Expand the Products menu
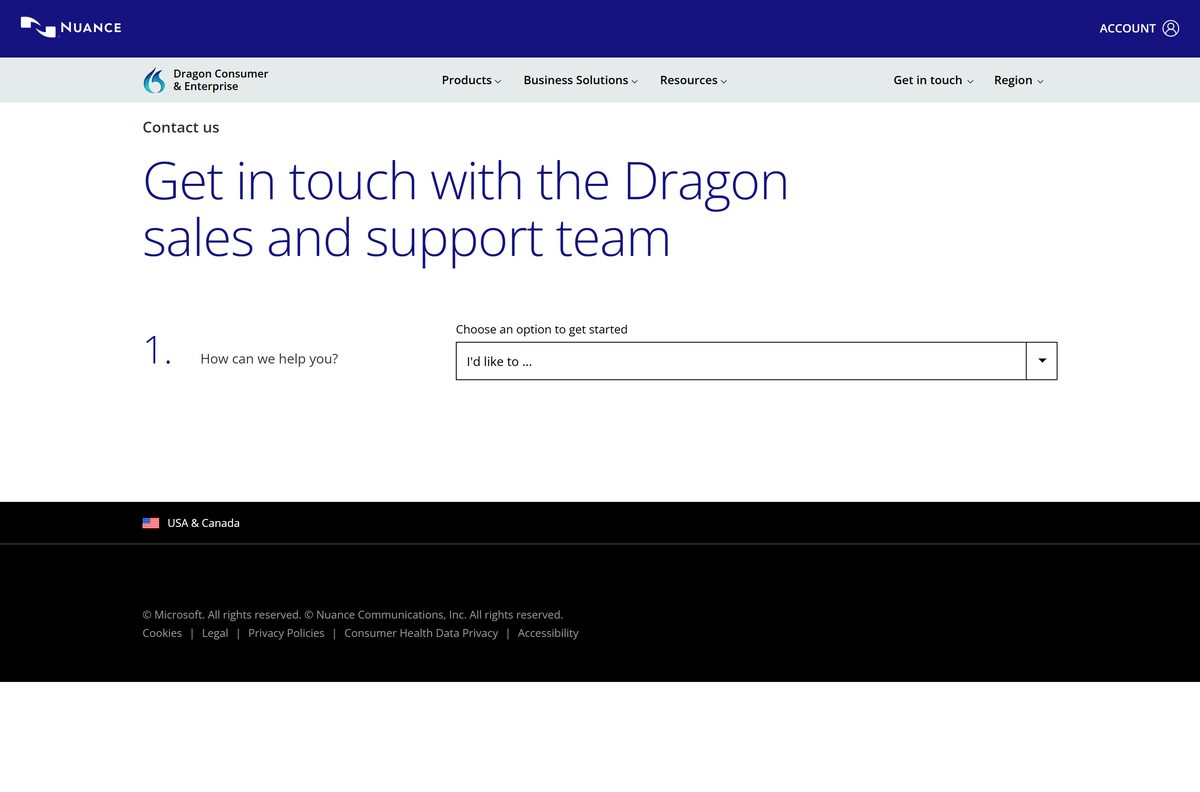Viewport: 1200px width, 792px height. [471, 80]
